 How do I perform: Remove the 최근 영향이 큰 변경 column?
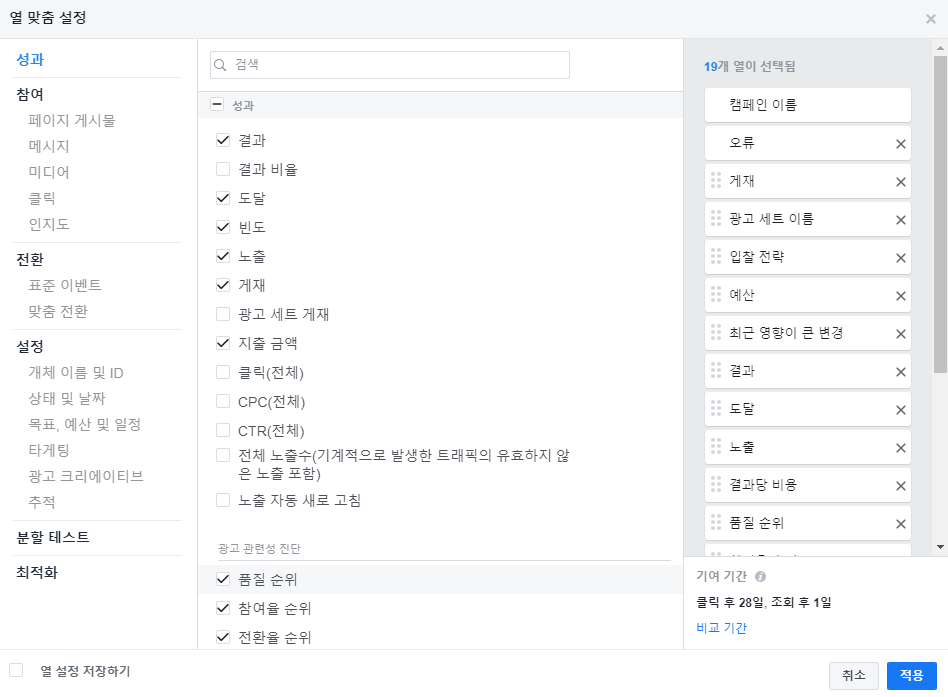[x=898, y=333]
